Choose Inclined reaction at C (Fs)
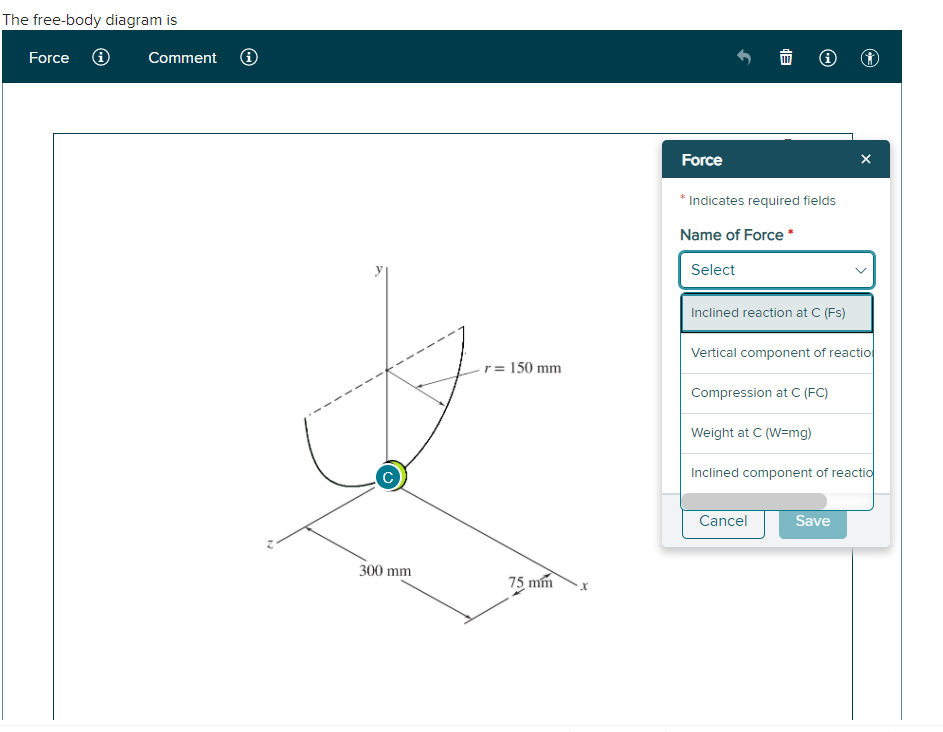This screenshot has width=943, height=732. [776, 312]
